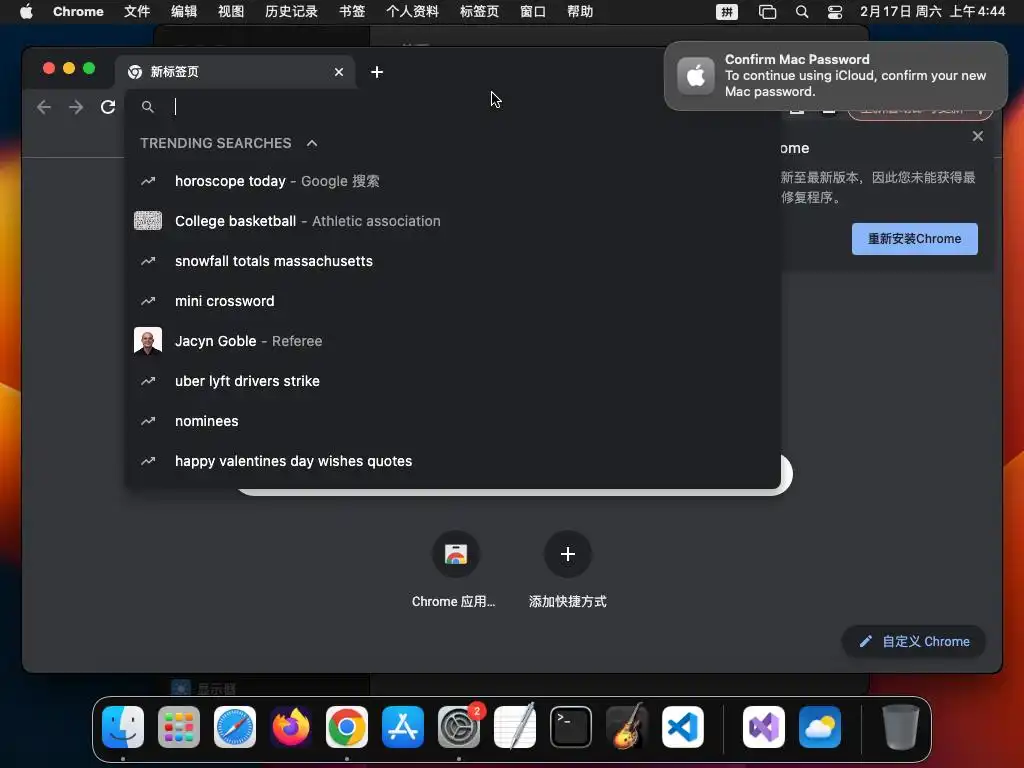
Task: Open Google Chrome from the Dock
Action: 347,727
